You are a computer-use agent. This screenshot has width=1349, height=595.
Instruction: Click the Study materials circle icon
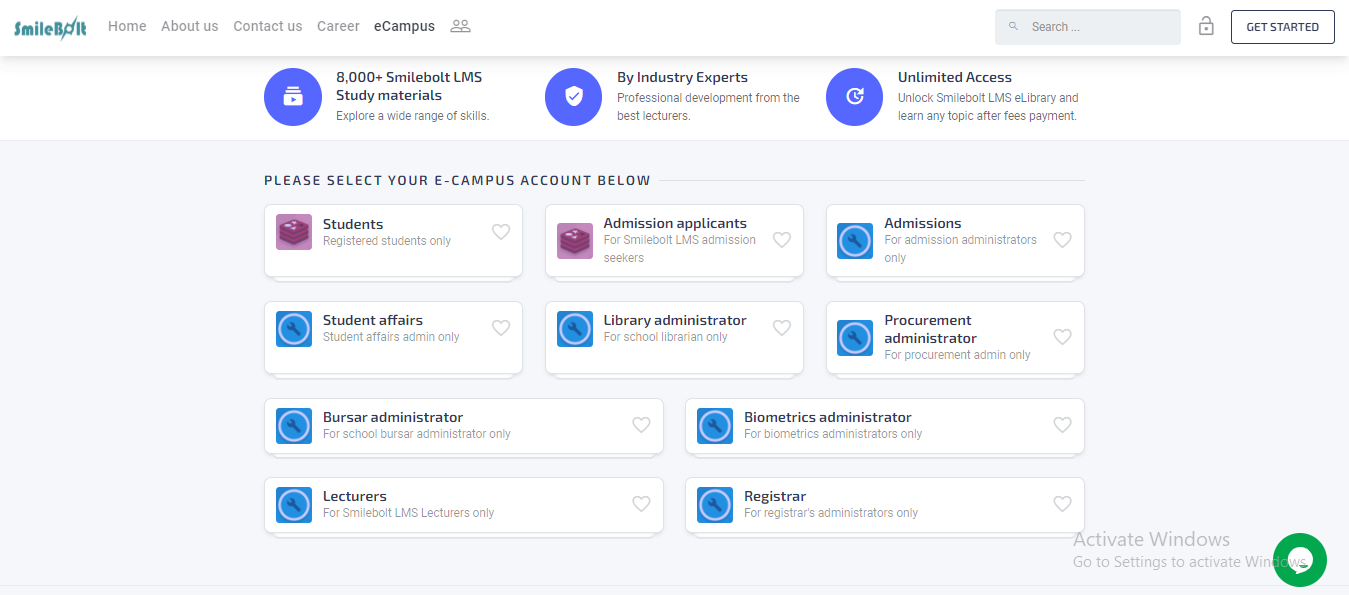click(292, 97)
